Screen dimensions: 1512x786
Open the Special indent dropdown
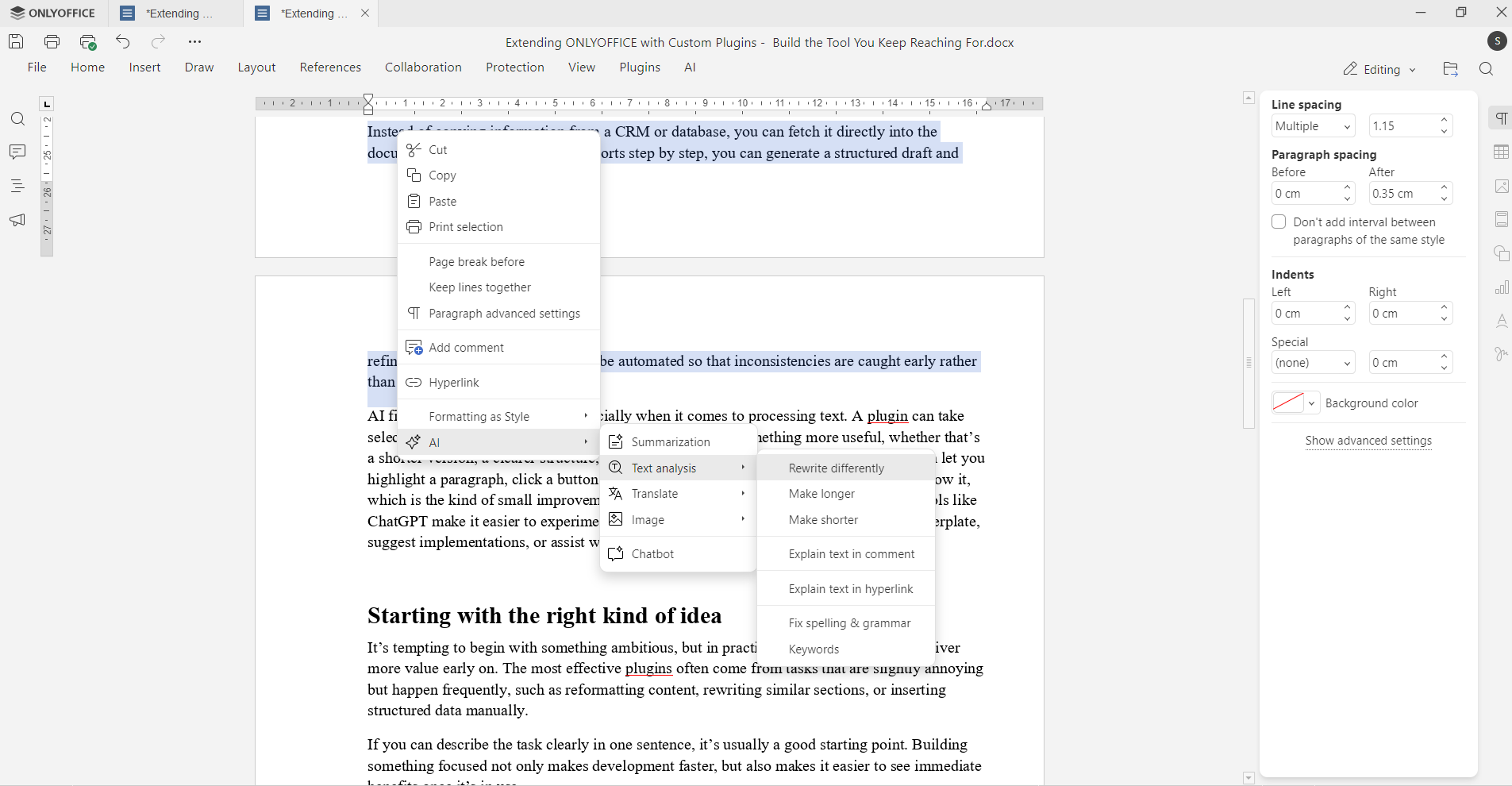1314,363
